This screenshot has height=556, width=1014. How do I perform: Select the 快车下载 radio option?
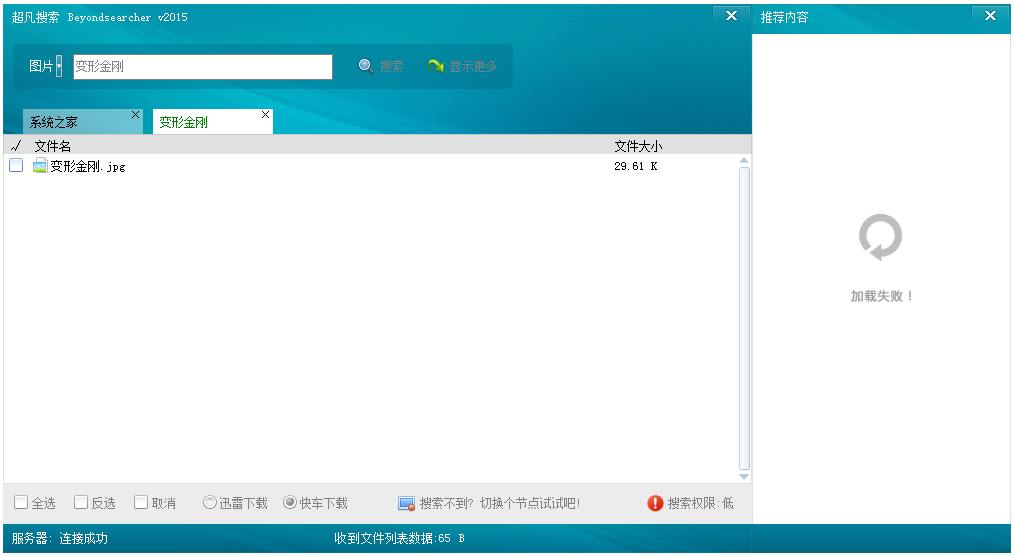290,502
